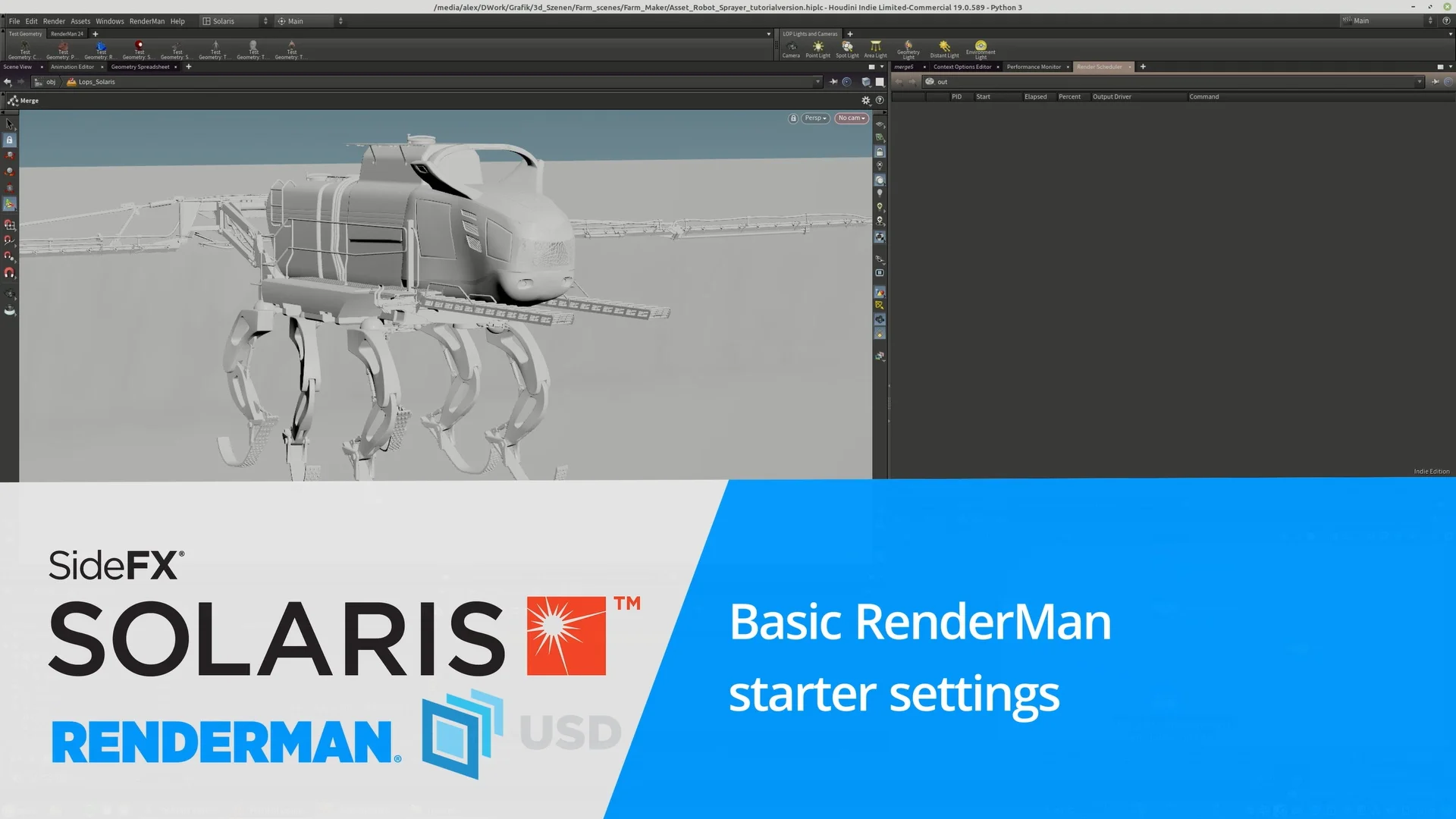
Task: Click the Camera shelf tool
Action: [791, 49]
